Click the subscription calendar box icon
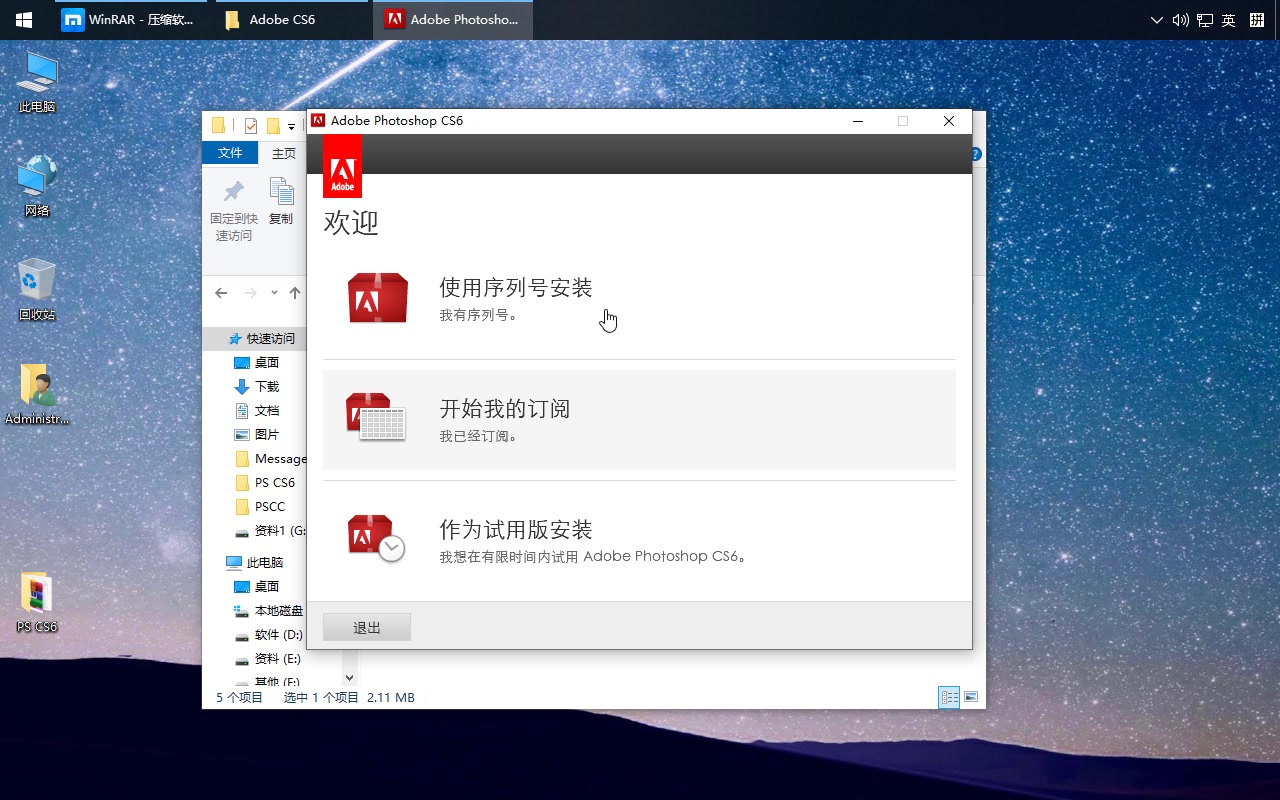Viewport: 1280px width, 800px height. click(x=376, y=417)
